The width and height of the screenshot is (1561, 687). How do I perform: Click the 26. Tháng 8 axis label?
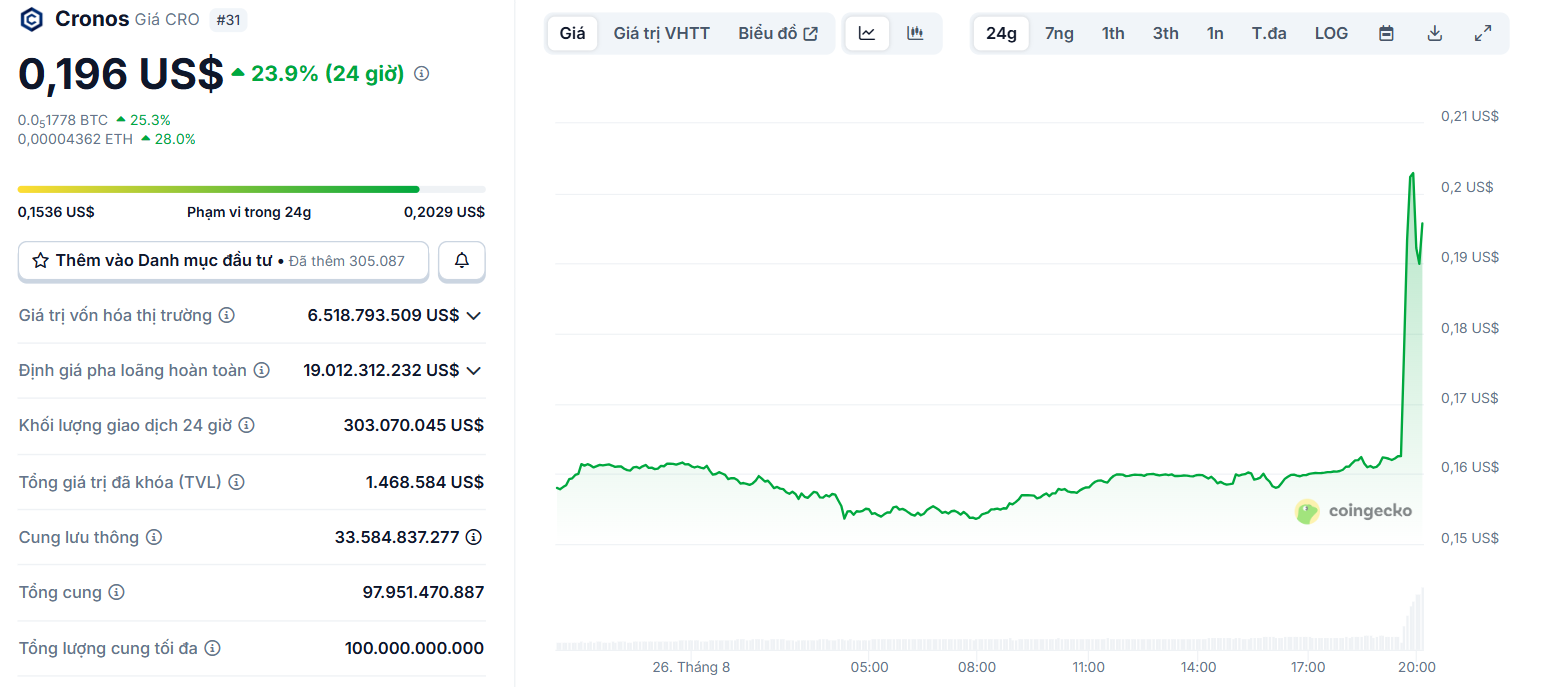(691, 667)
